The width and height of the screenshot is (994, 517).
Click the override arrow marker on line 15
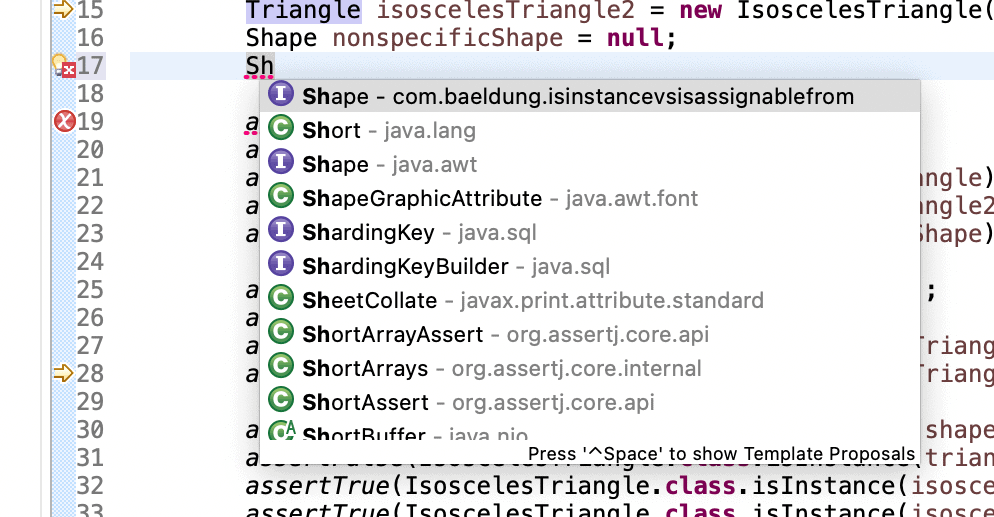(63, 10)
